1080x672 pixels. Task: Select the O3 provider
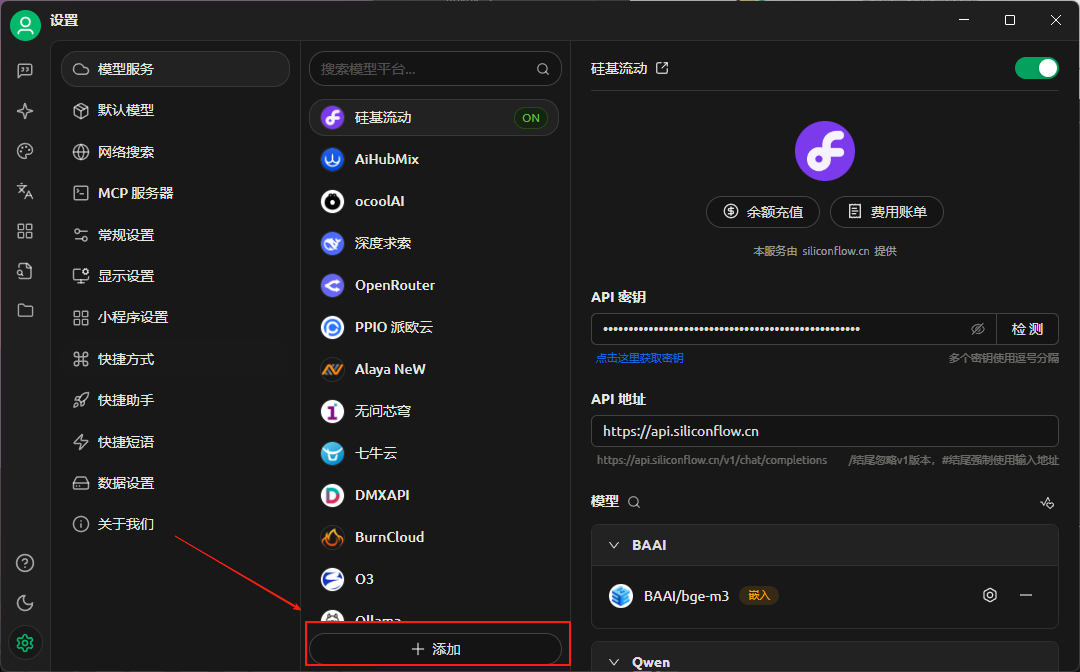434,579
